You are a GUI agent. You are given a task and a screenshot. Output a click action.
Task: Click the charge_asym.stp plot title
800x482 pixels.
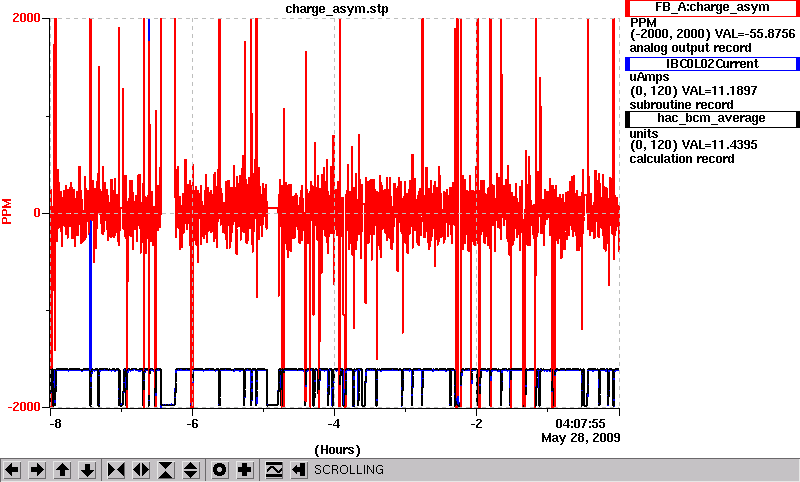click(337, 9)
